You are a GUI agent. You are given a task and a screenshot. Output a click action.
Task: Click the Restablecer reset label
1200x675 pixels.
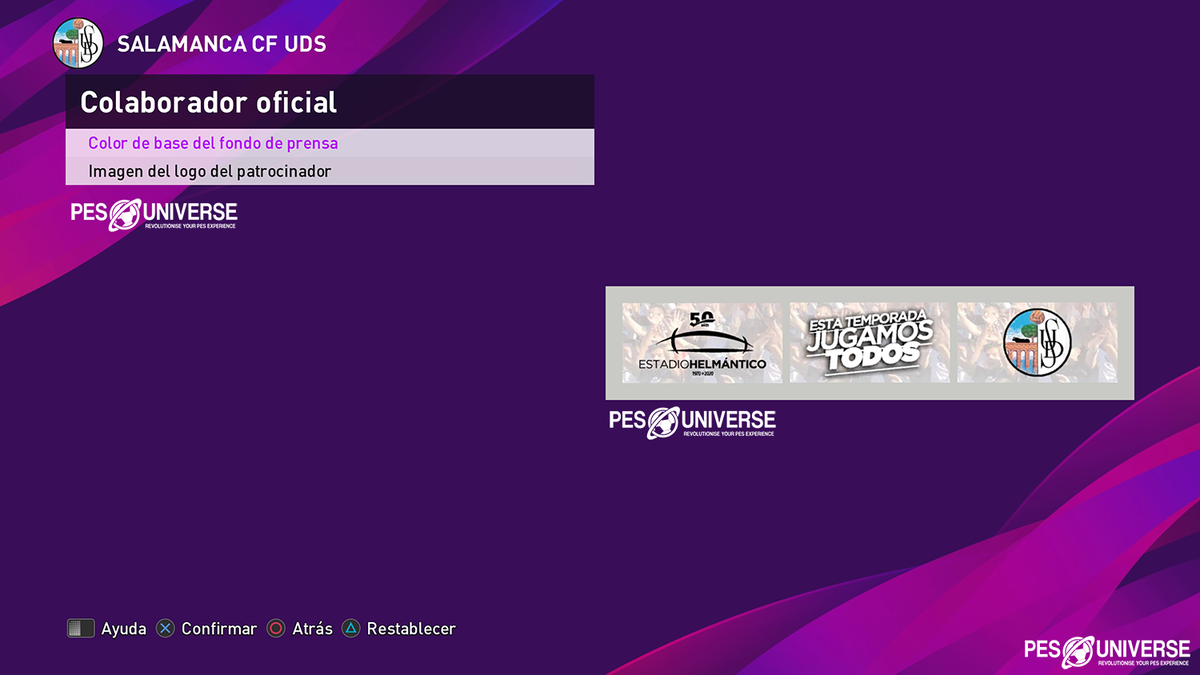pos(411,629)
